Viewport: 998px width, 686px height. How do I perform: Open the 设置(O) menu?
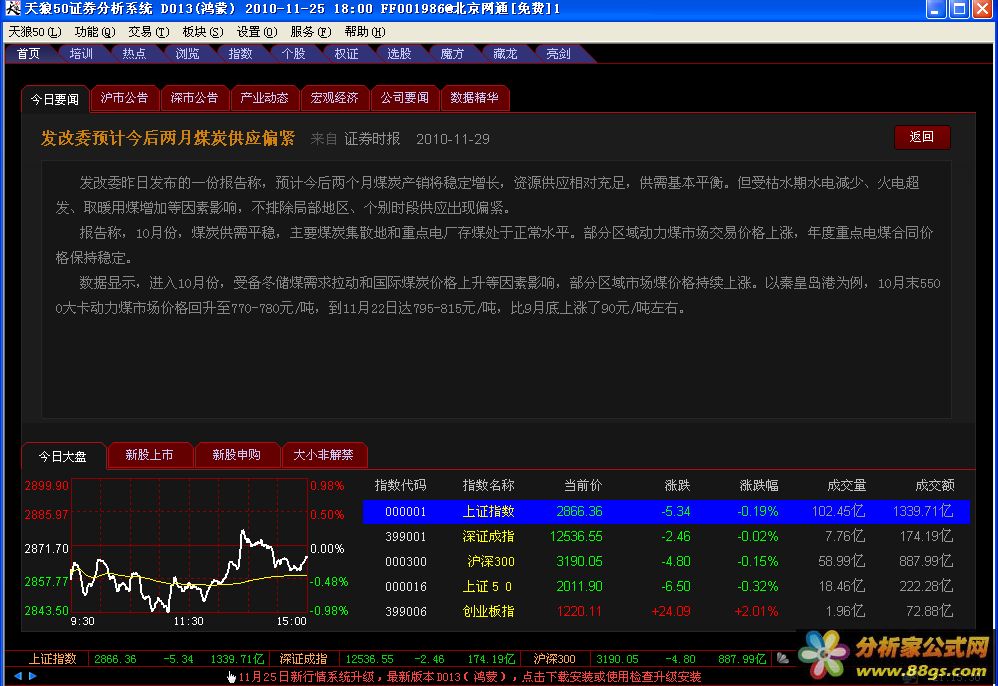(x=257, y=32)
